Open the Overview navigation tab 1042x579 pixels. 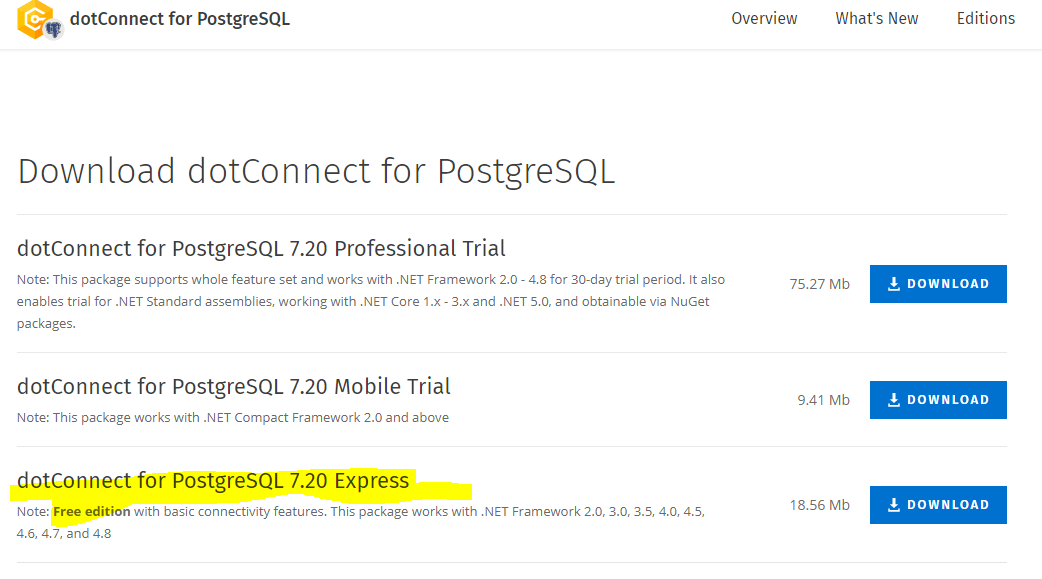click(764, 19)
